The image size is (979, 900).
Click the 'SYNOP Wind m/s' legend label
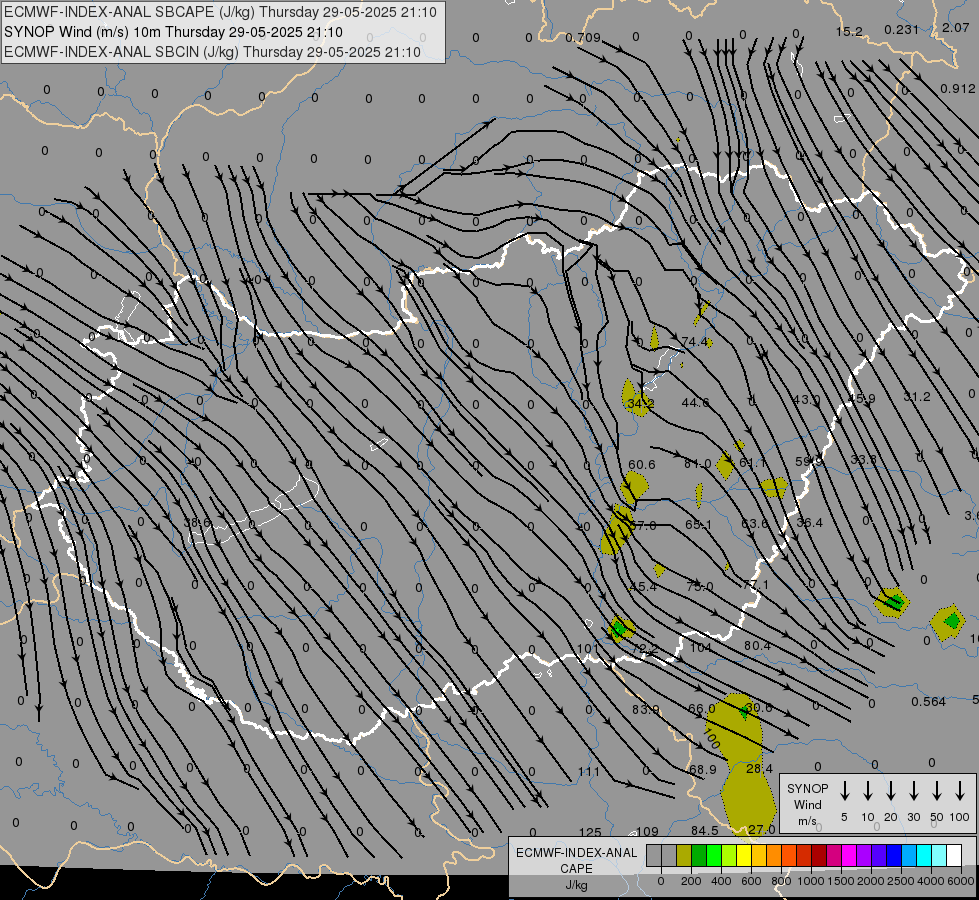pyautogui.click(x=807, y=804)
